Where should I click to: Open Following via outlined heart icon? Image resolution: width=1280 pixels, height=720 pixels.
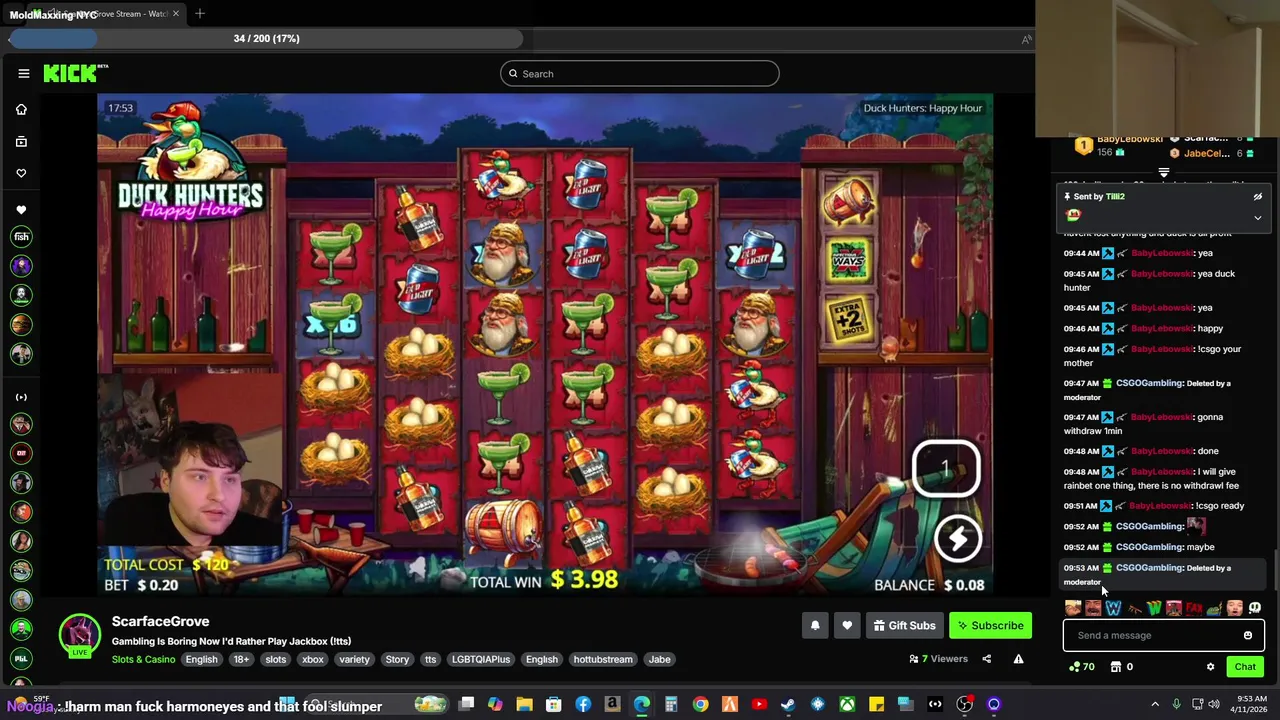pos(21,173)
